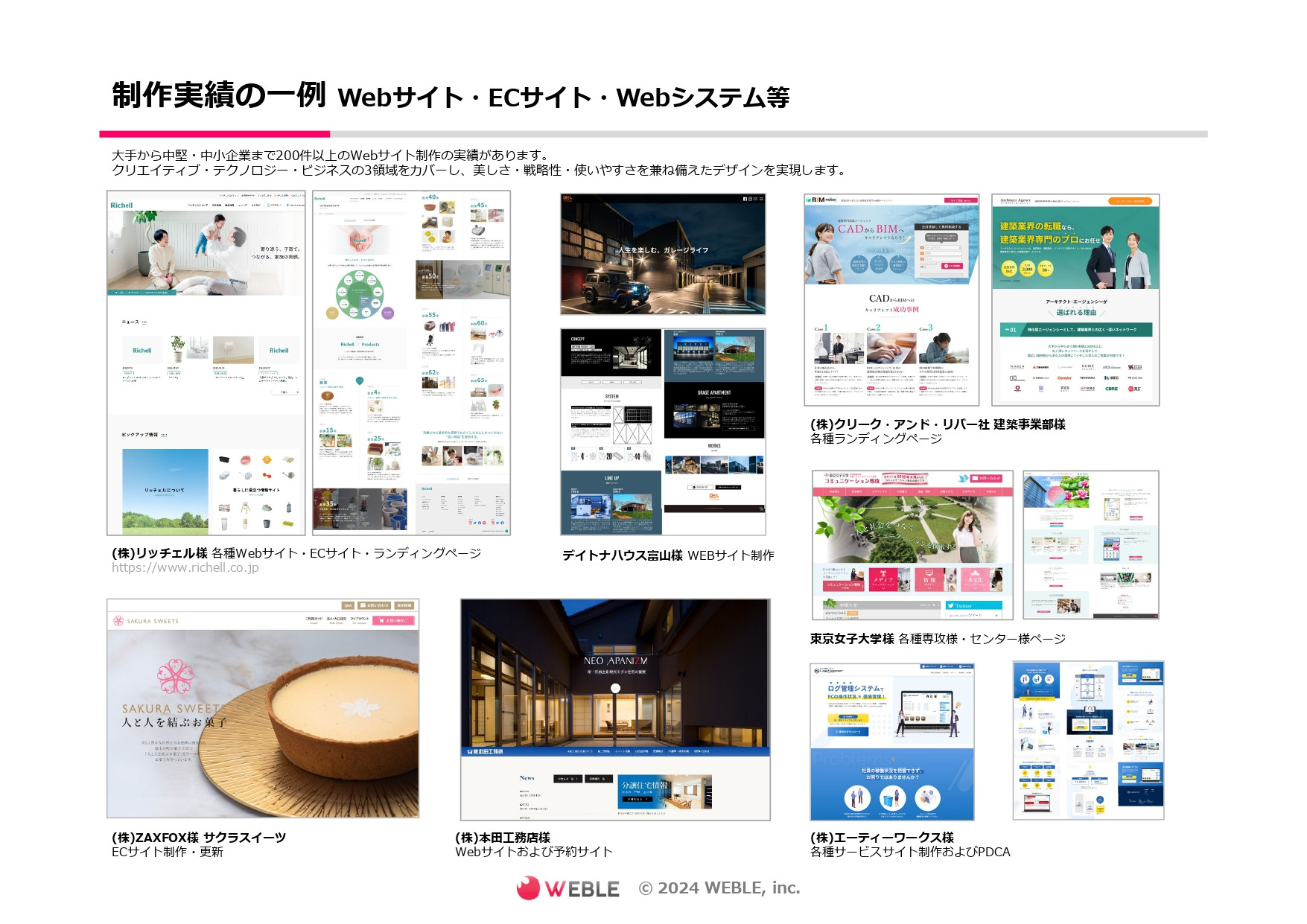Expand the メディア panel chevron on TWCU page
Image resolution: width=1307 pixels, height=924 pixels.
coord(883,588)
